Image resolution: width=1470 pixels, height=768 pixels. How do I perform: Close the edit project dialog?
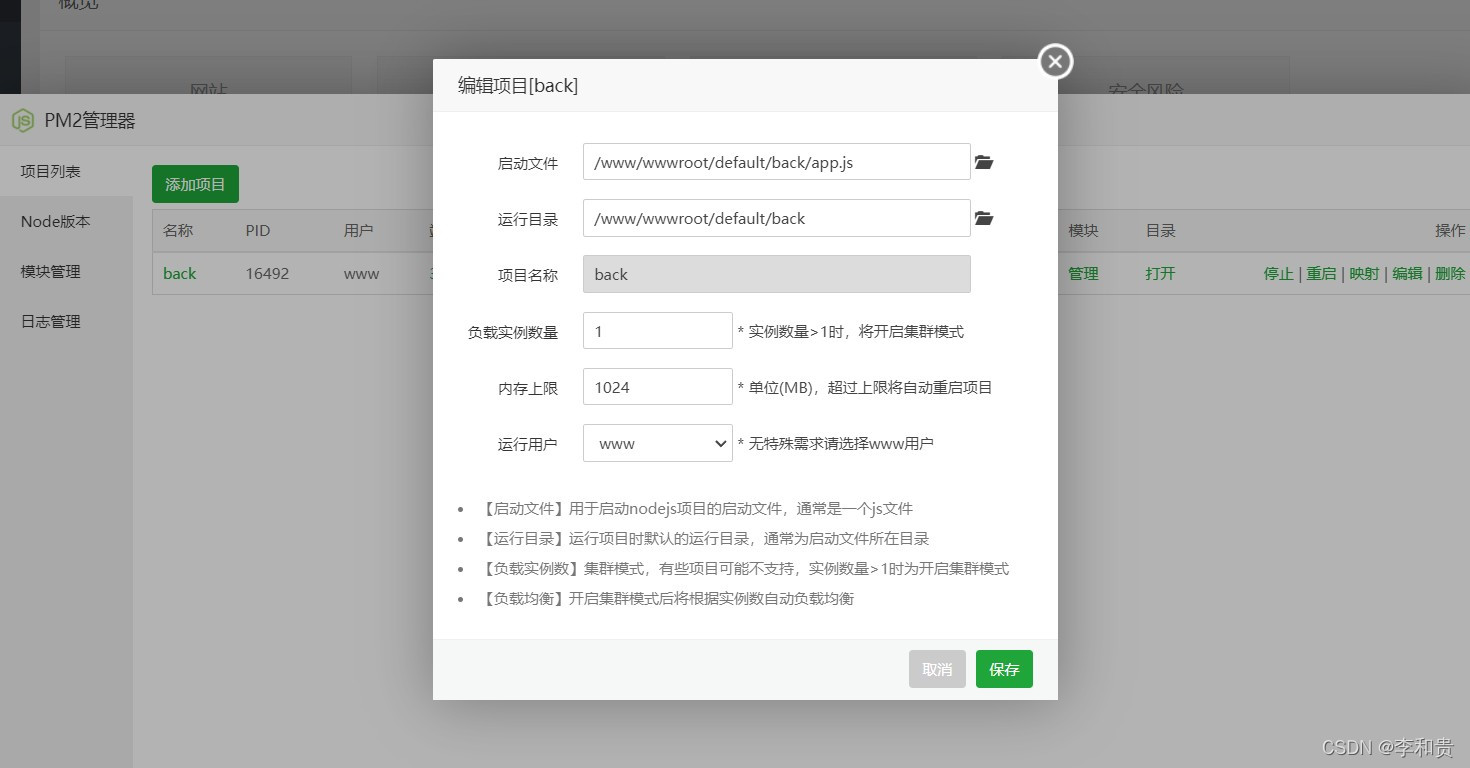(1055, 62)
